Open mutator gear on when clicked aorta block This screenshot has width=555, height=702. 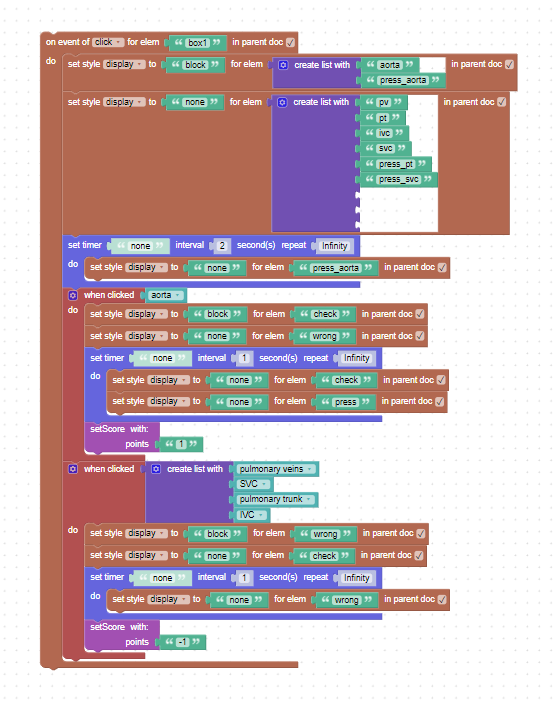click(x=73, y=295)
